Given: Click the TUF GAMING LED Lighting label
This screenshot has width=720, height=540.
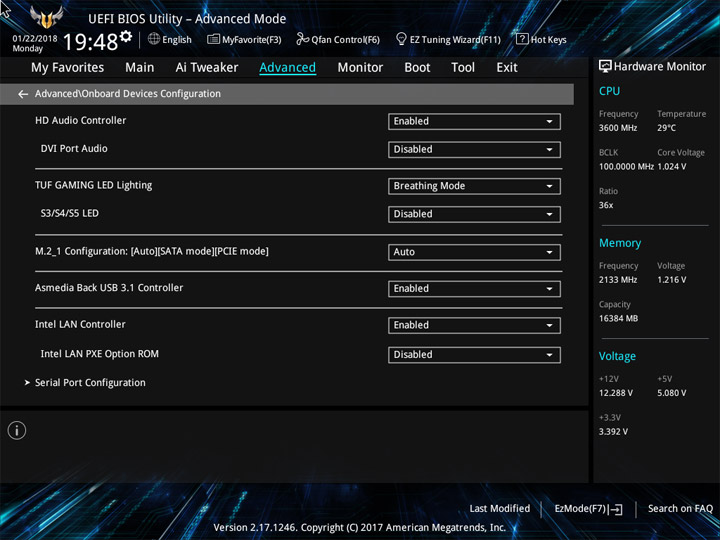Looking at the screenshot, I should pyautogui.click(x=94, y=186).
